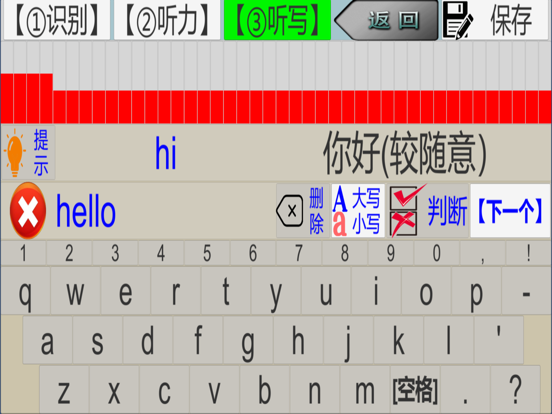Tap the letter e key
The image size is (552, 414).
[126, 290]
